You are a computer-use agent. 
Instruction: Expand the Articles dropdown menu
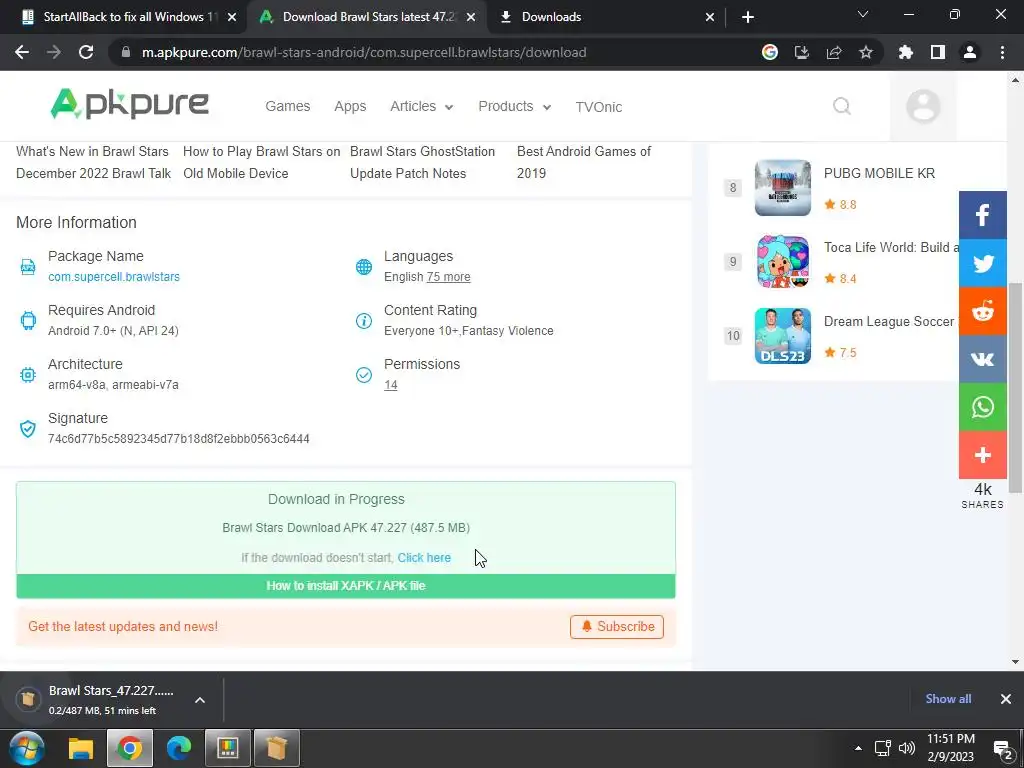pos(421,106)
